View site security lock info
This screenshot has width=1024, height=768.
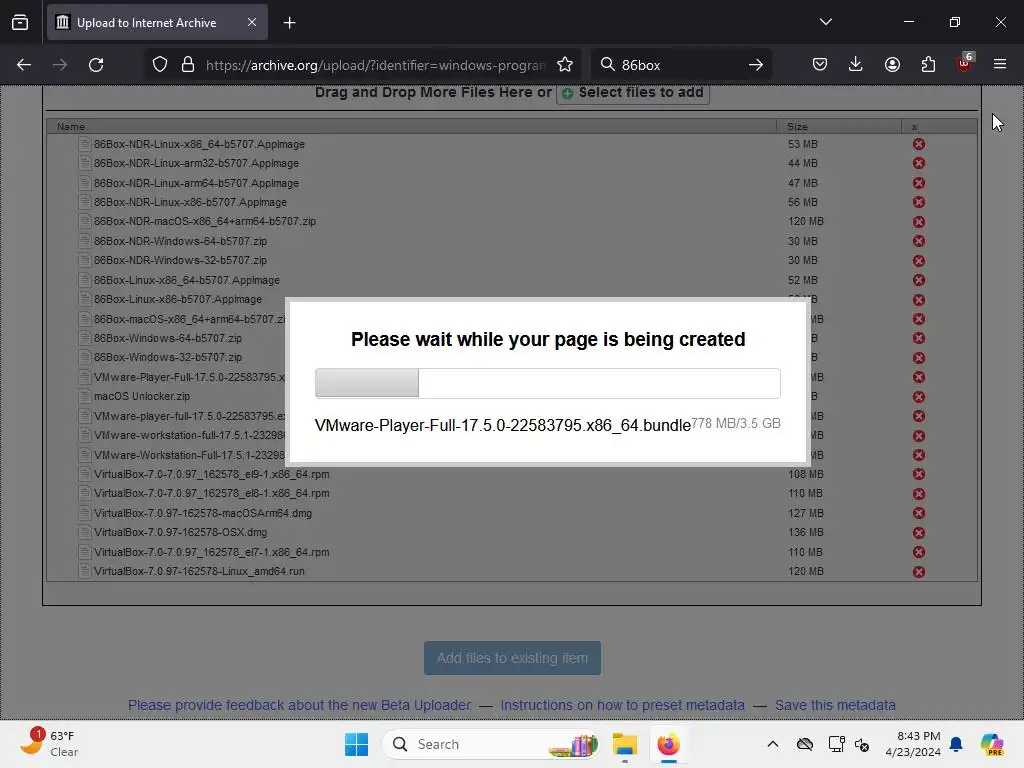[x=188, y=65]
